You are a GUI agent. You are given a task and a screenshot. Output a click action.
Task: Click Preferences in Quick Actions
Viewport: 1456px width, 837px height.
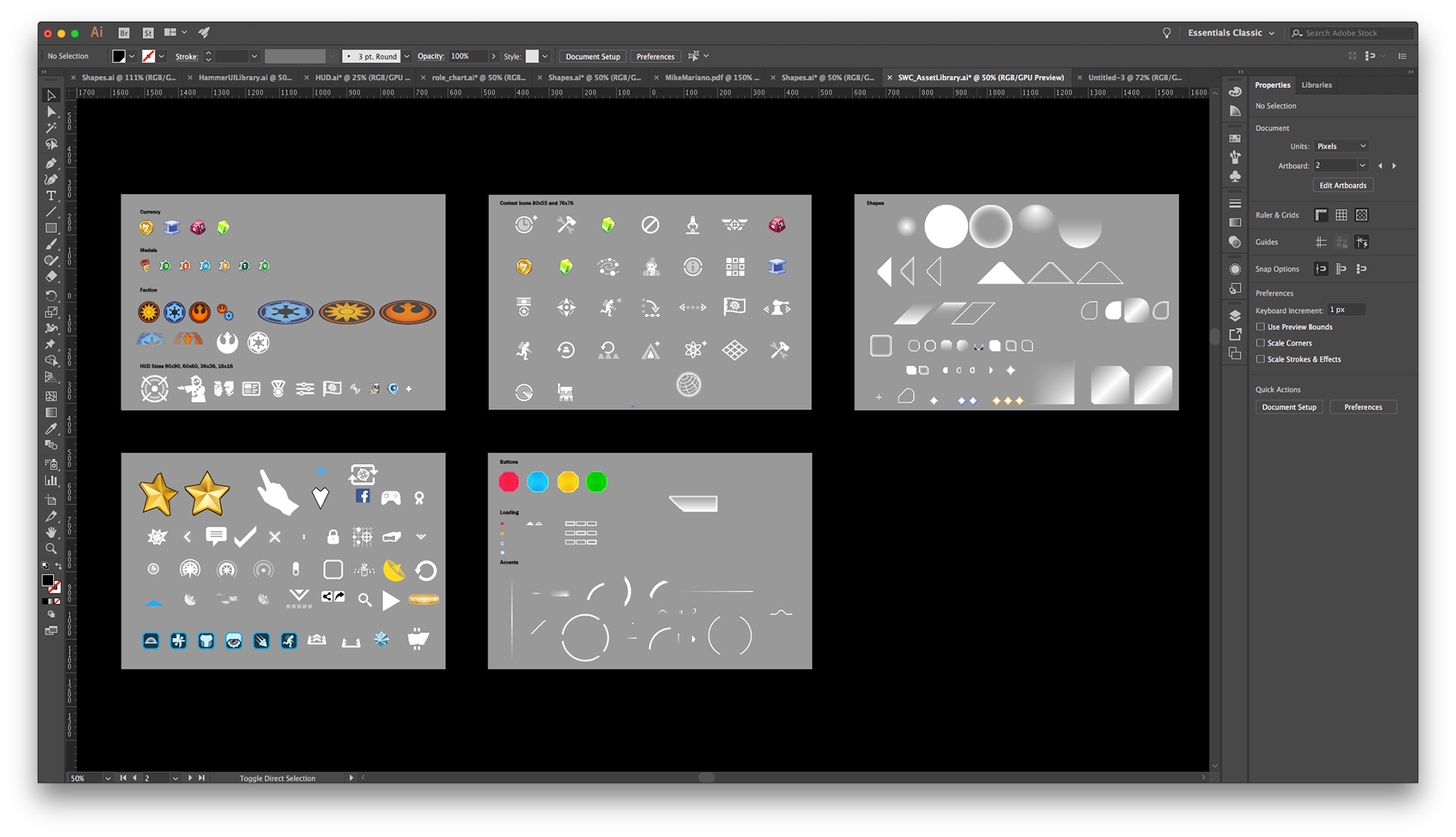(x=1363, y=407)
